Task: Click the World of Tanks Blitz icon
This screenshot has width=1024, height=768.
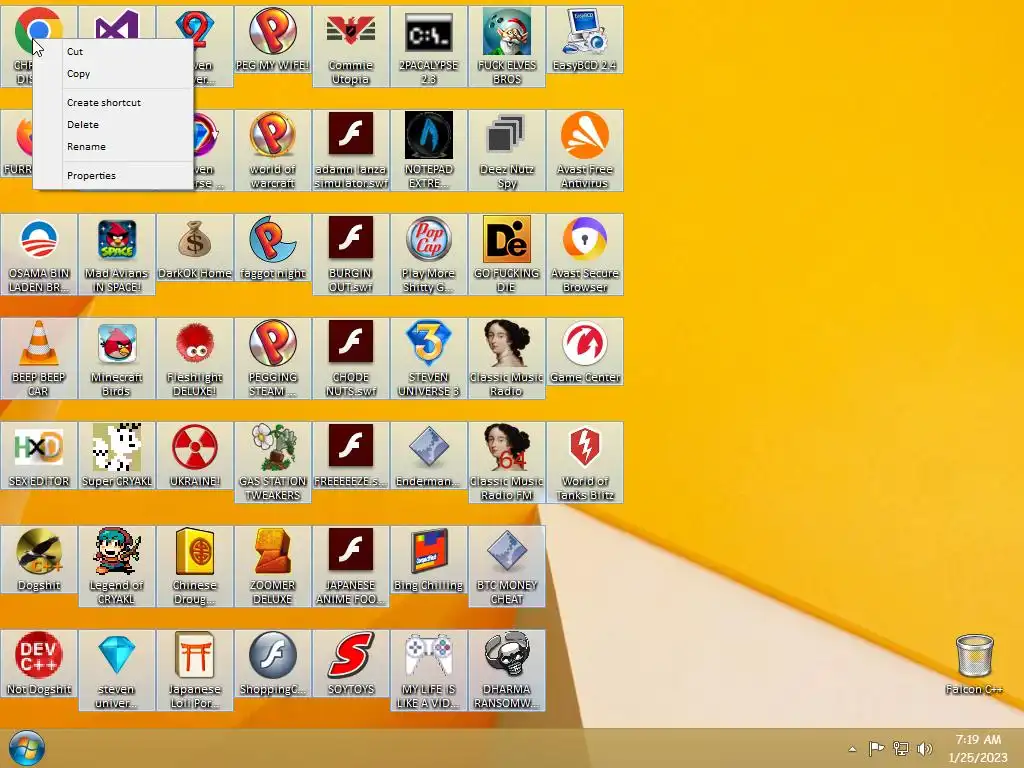Action: tap(584, 462)
